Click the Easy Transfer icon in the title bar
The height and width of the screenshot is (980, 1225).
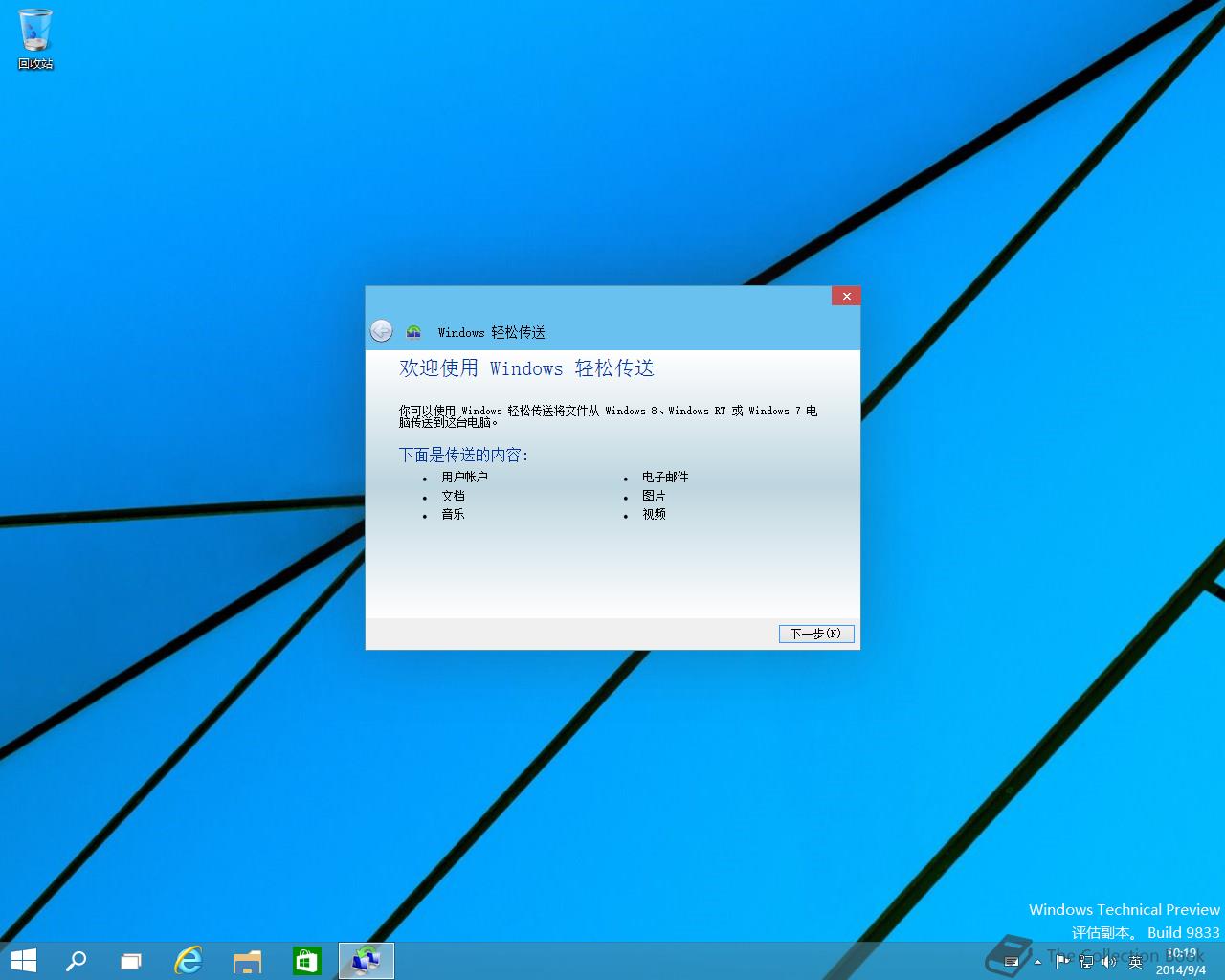(413, 332)
